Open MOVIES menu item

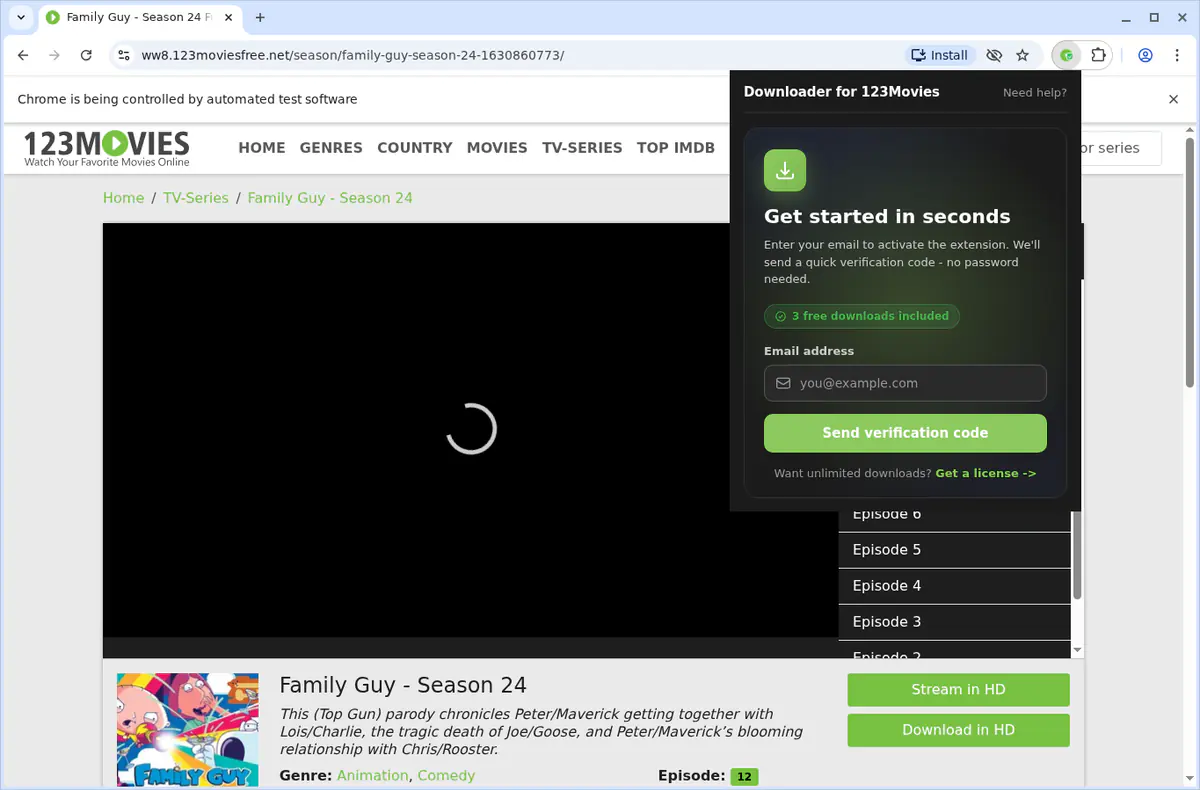click(x=497, y=147)
